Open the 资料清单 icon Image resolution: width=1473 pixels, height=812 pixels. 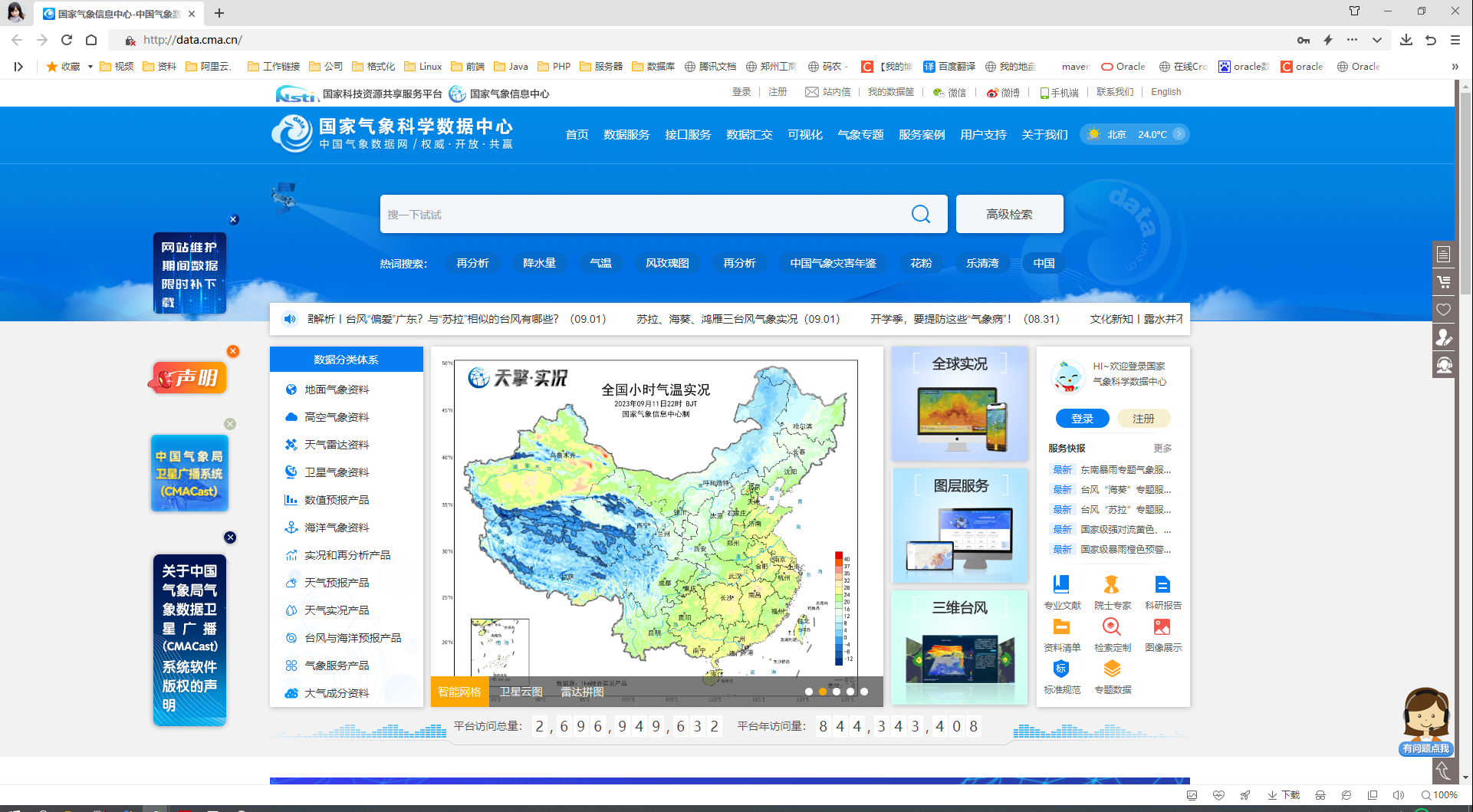pyautogui.click(x=1061, y=626)
